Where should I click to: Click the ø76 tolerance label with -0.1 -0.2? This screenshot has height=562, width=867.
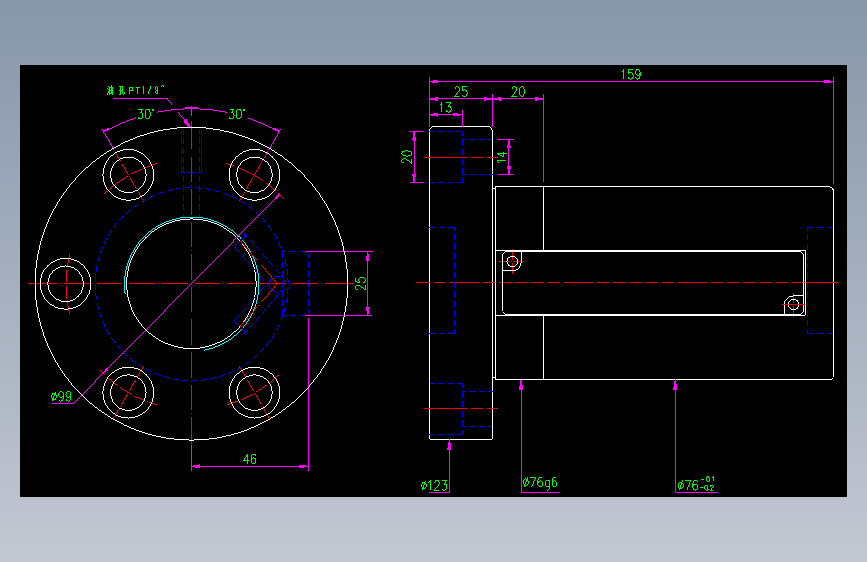[x=696, y=484]
